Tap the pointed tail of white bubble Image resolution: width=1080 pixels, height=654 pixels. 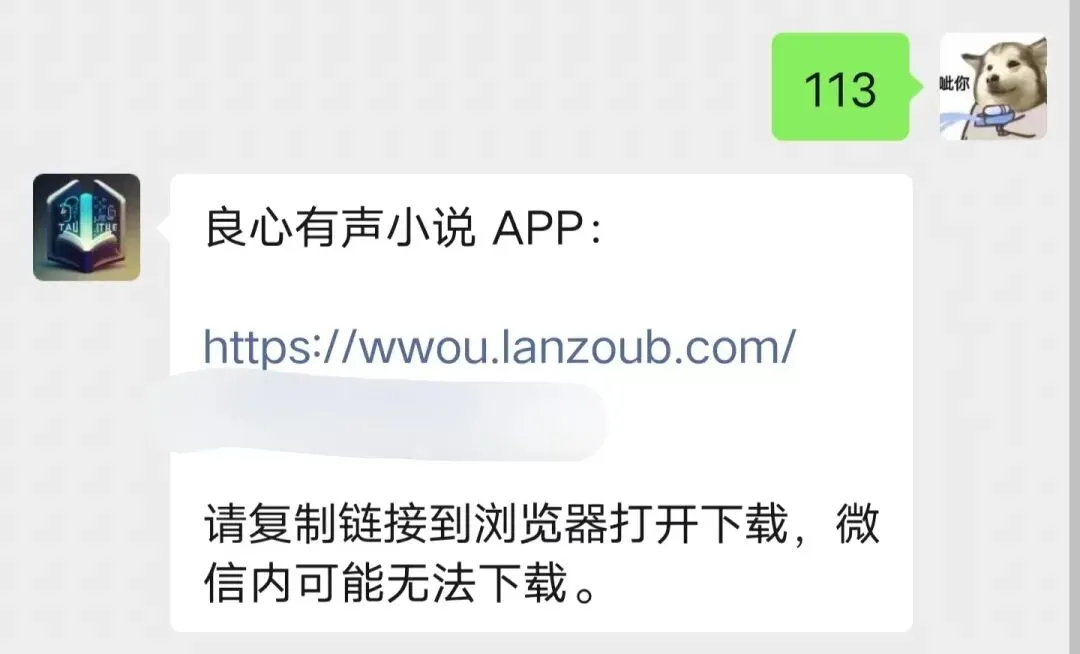(x=164, y=227)
